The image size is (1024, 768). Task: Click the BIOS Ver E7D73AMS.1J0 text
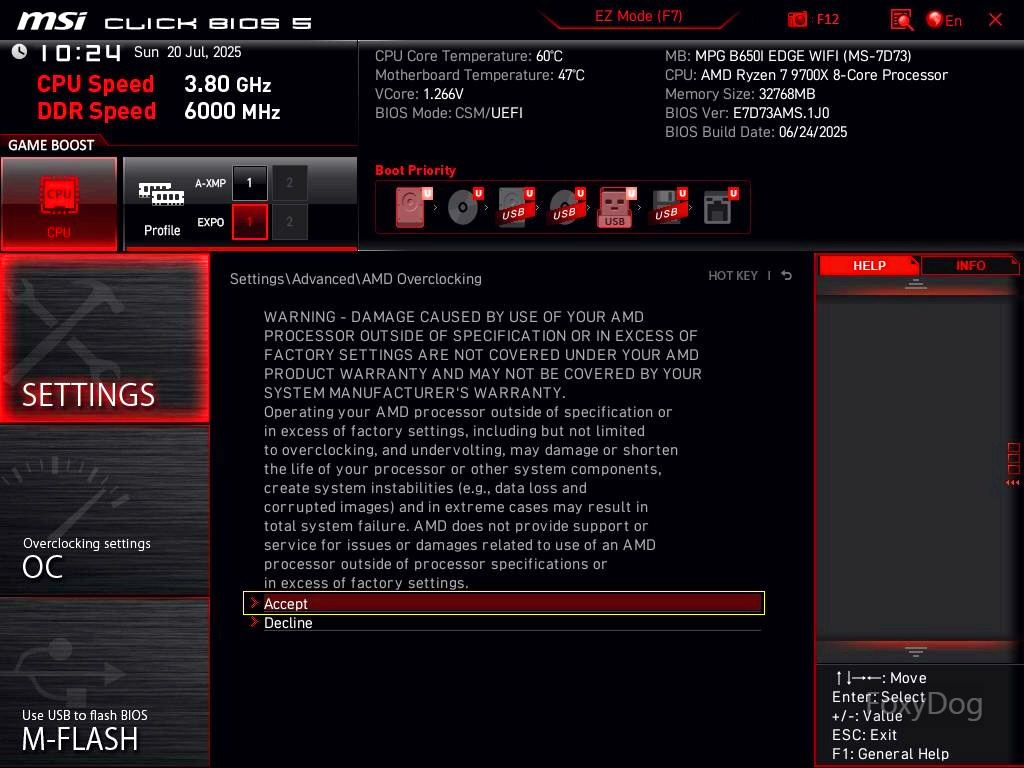(747, 113)
